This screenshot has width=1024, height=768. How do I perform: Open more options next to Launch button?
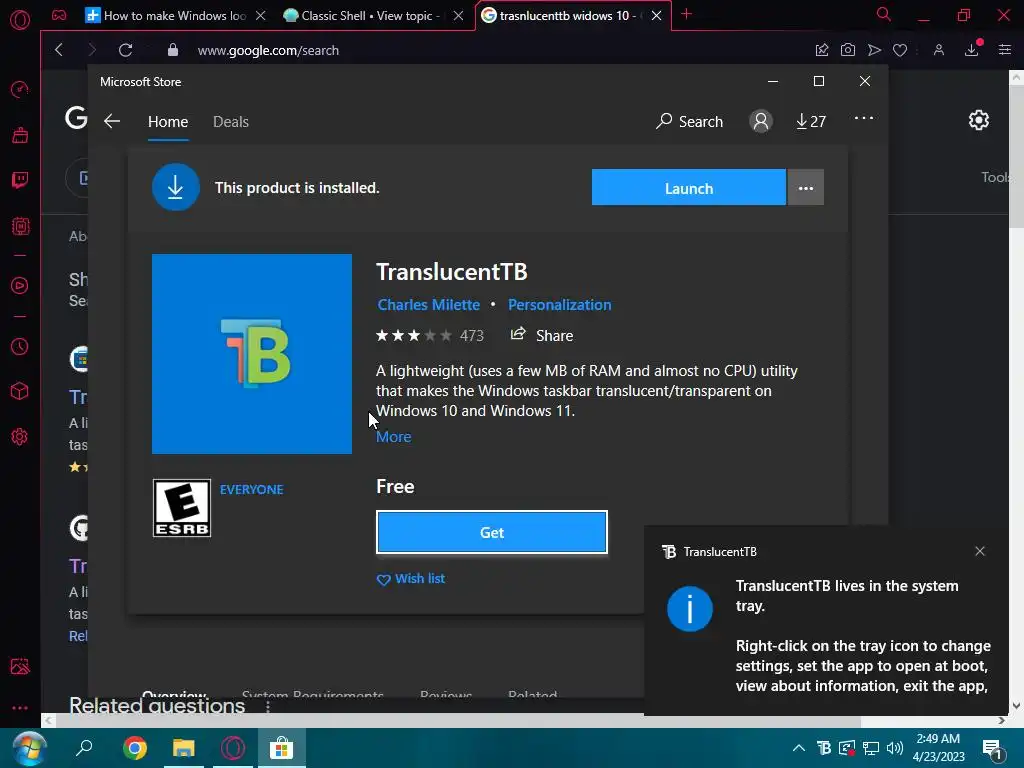click(x=806, y=188)
